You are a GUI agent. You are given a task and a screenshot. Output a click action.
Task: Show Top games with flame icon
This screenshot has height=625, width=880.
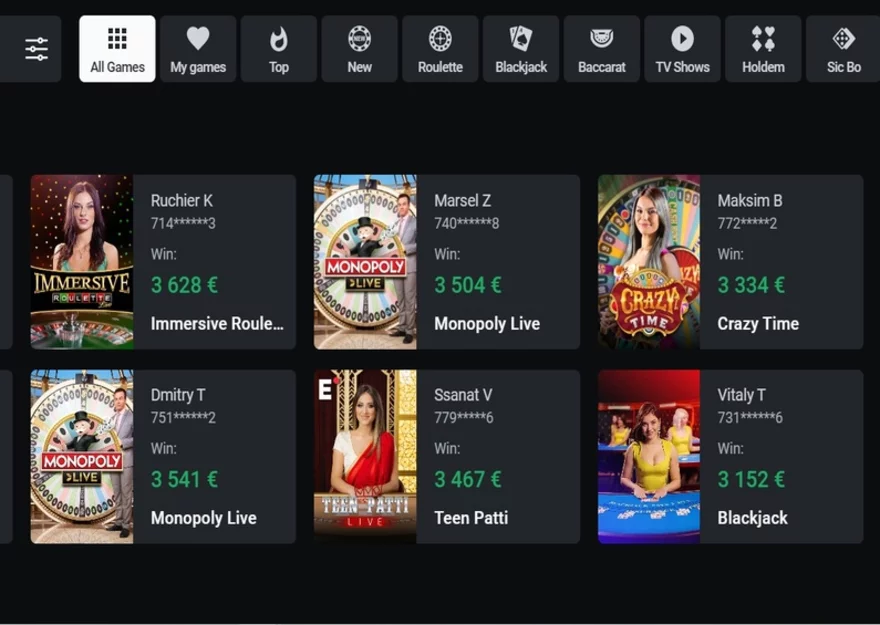point(278,49)
